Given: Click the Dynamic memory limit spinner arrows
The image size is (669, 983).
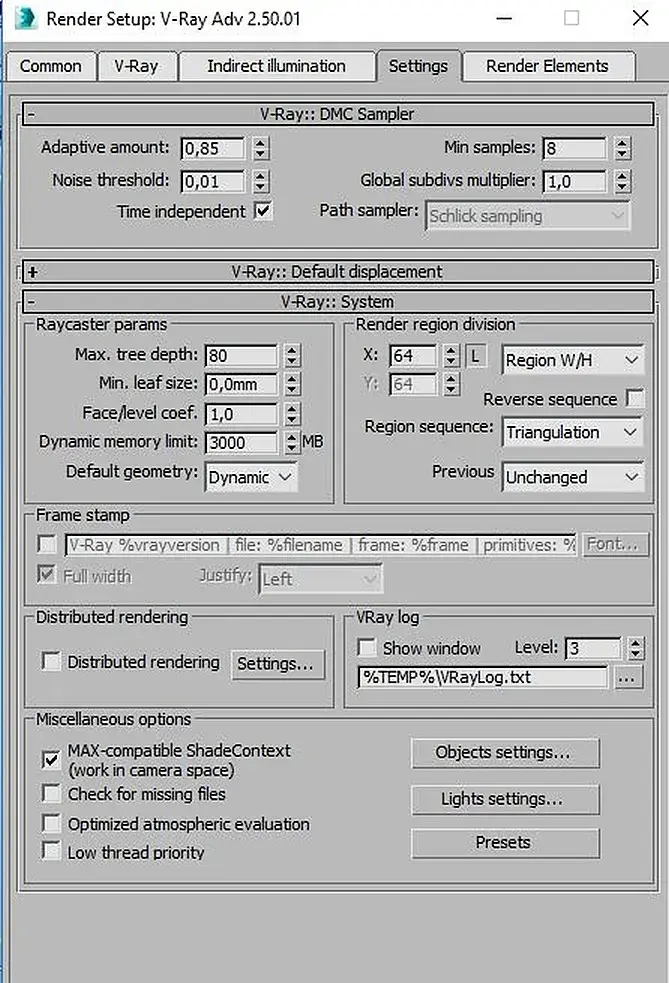Looking at the screenshot, I should [291, 442].
